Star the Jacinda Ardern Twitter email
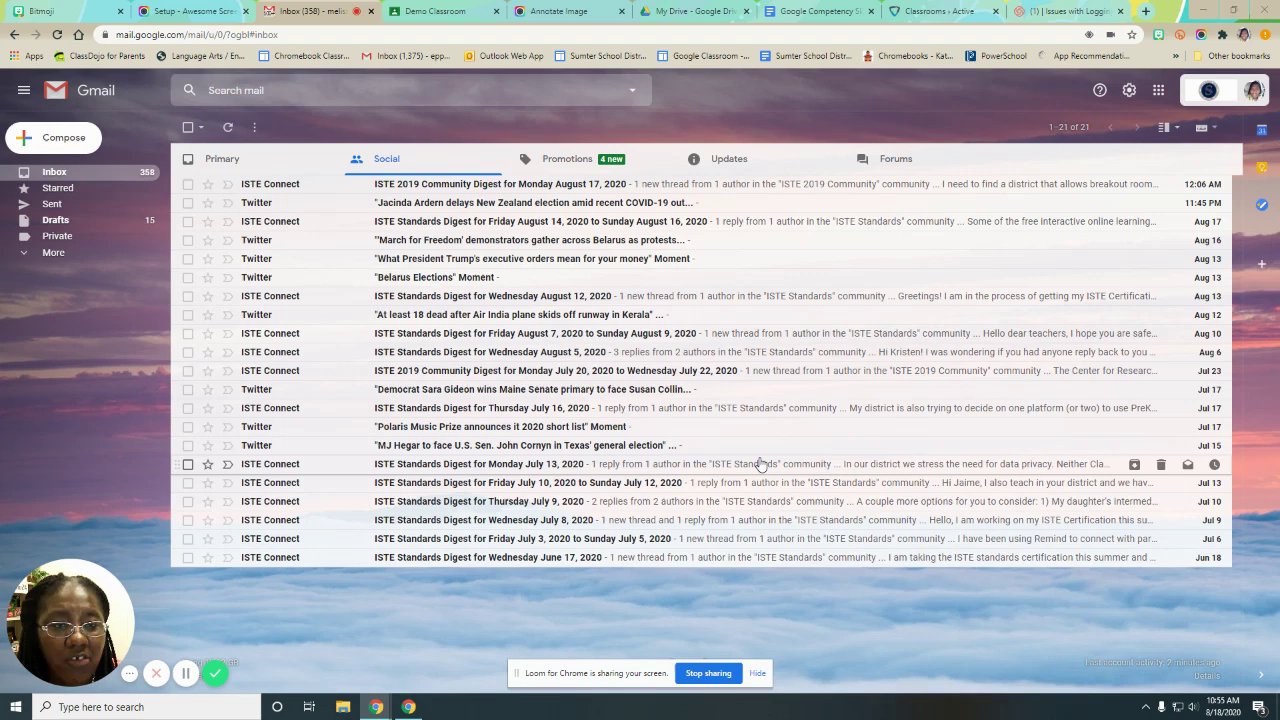1280x720 pixels. pyautogui.click(x=208, y=203)
